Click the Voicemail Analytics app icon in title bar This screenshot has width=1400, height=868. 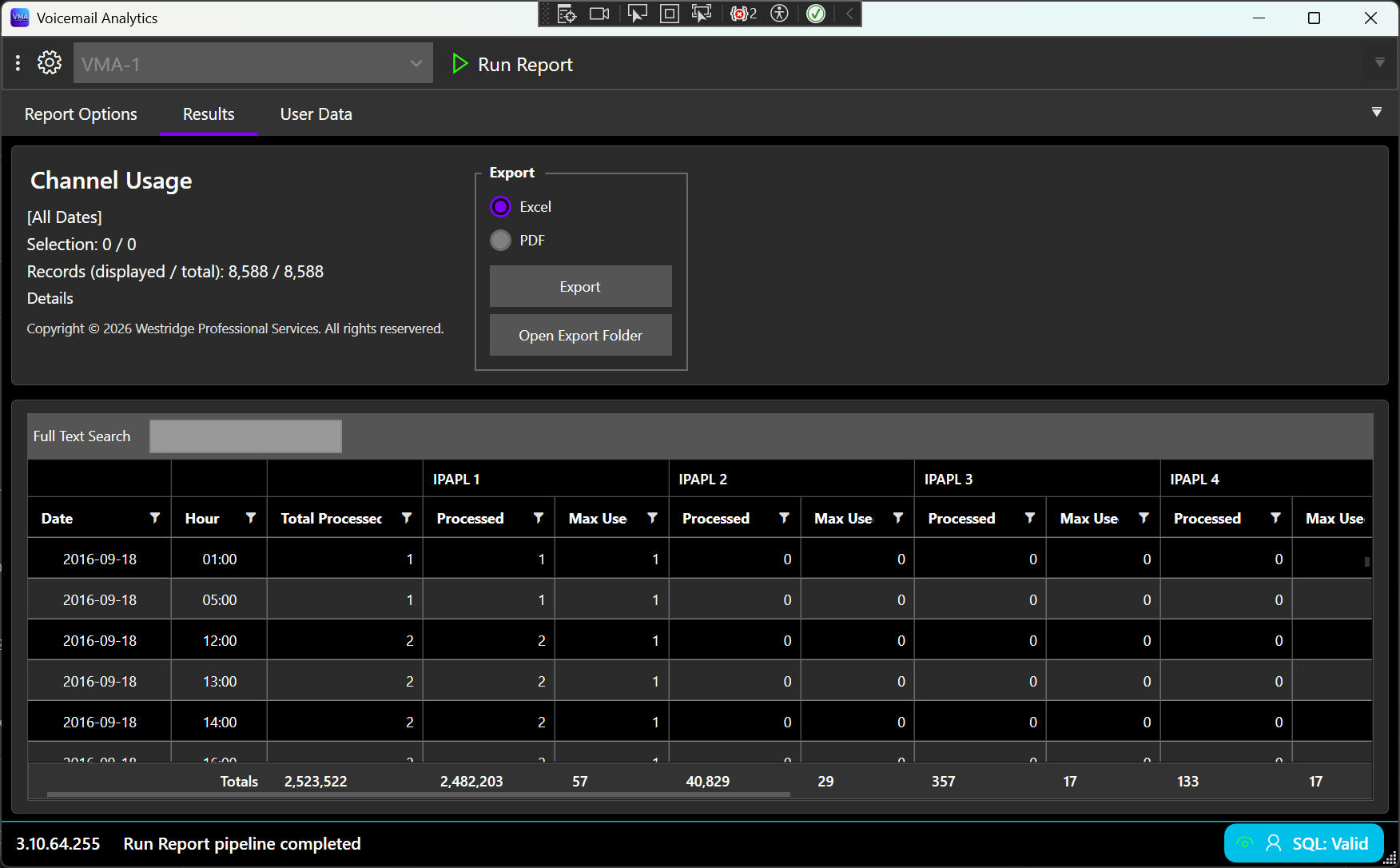(19, 18)
